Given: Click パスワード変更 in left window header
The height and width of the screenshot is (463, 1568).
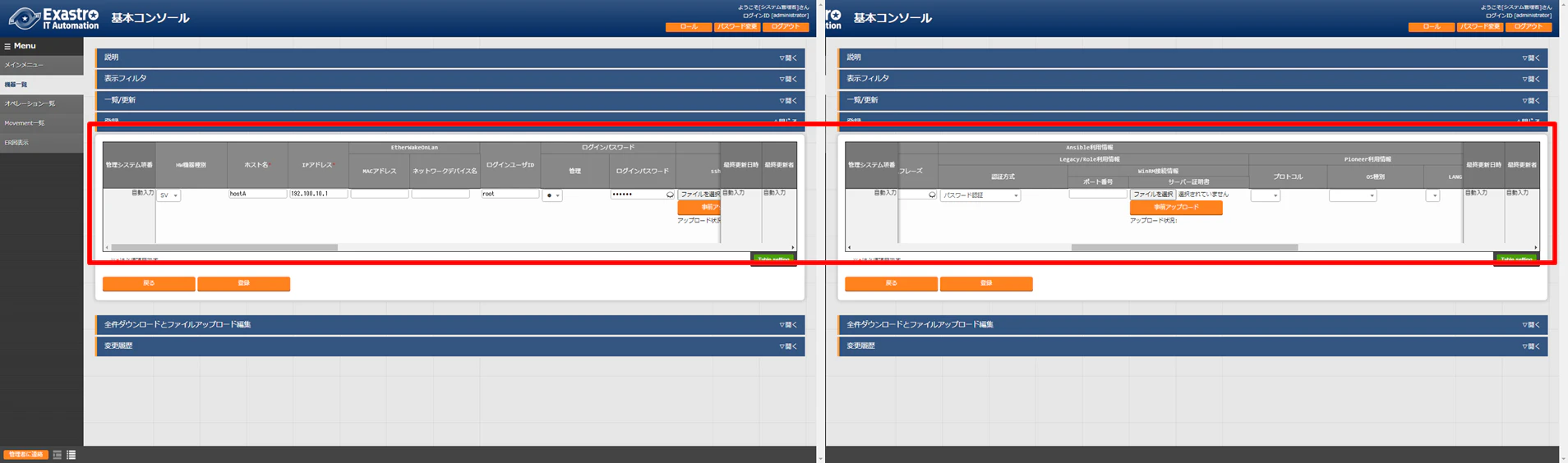Looking at the screenshot, I should click(x=737, y=27).
